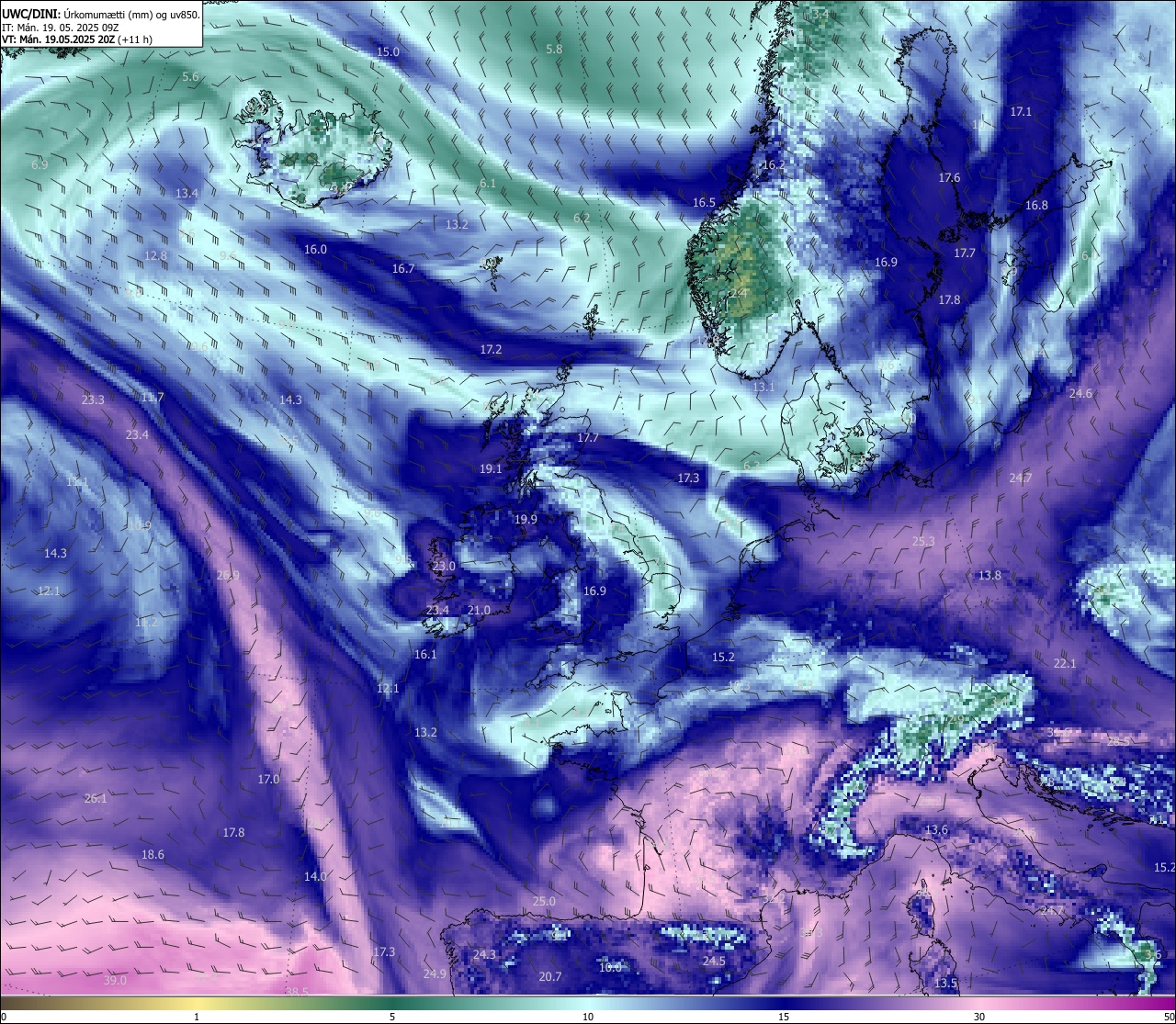The image size is (1176, 1024).
Task: Select the 22.1 value label
Action: (1064, 664)
